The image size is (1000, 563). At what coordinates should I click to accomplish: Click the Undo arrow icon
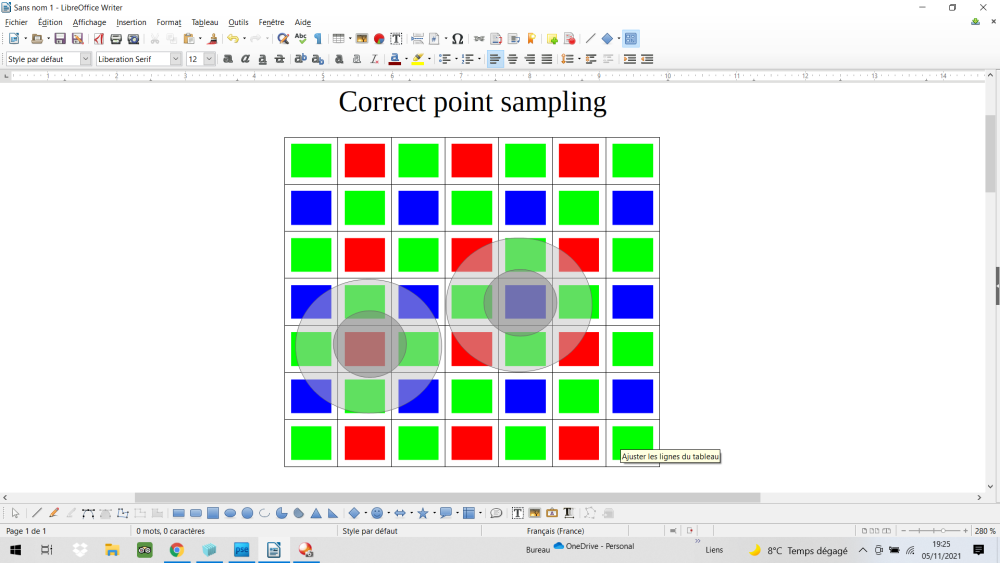[x=232, y=39]
